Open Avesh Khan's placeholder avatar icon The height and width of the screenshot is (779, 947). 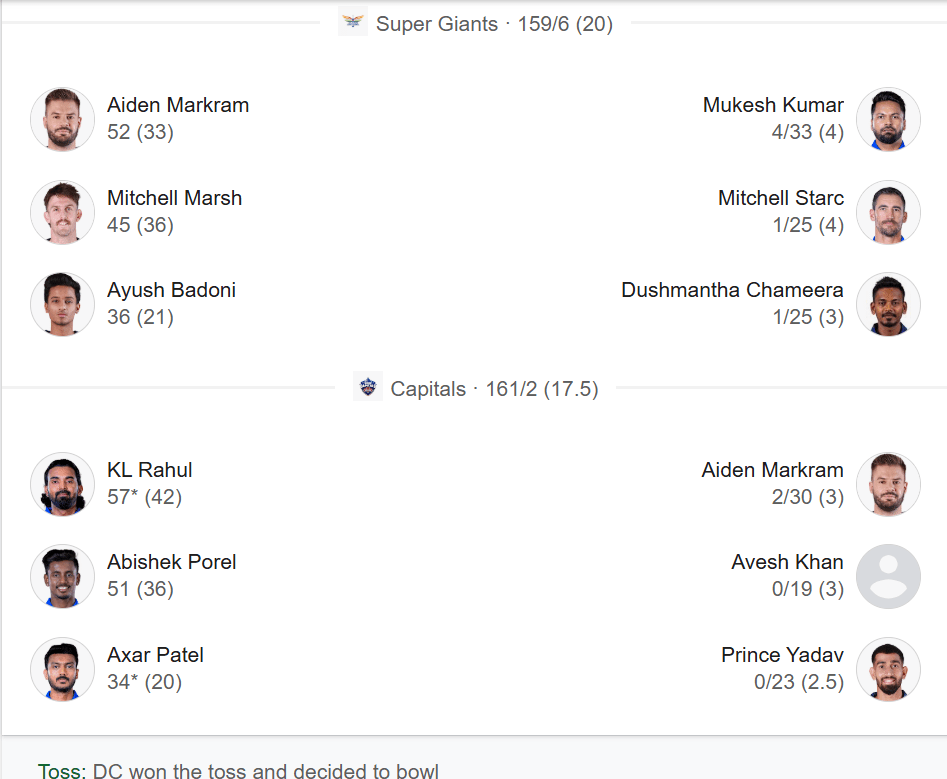click(888, 577)
